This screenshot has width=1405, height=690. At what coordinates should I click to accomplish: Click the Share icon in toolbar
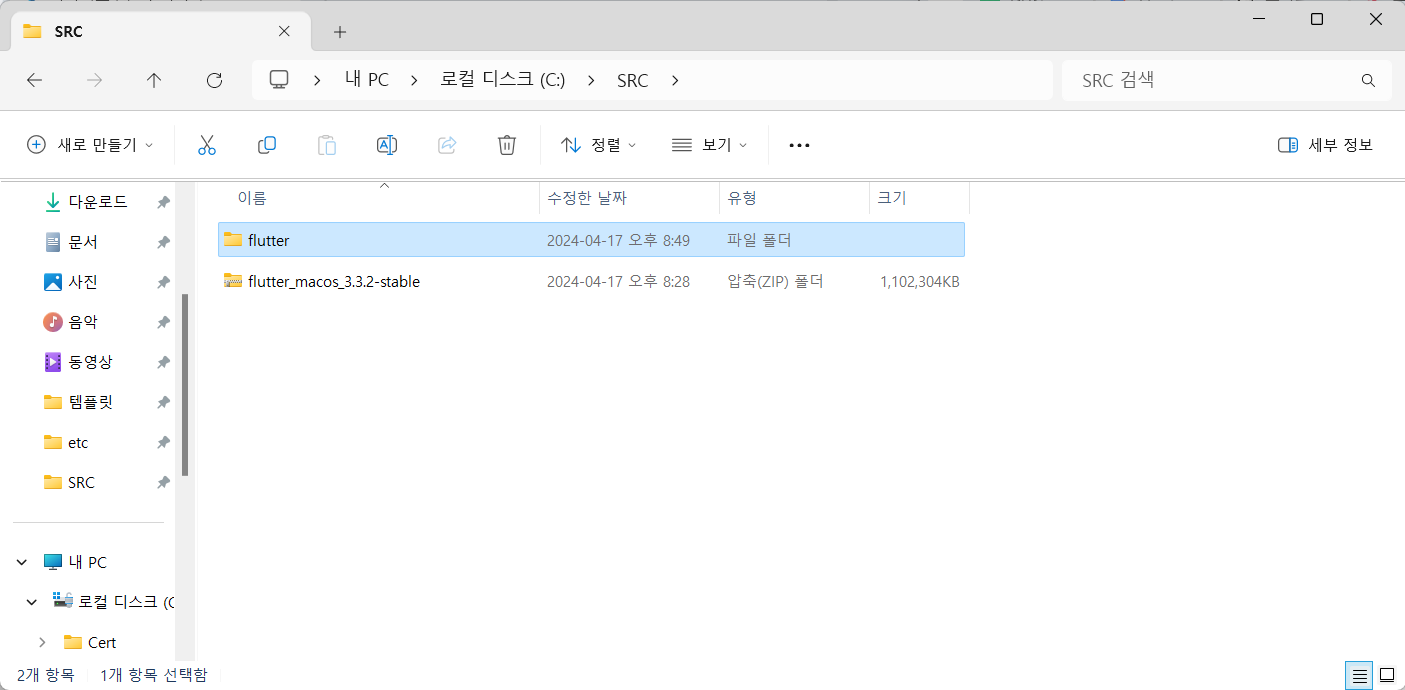click(x=447, y=145)
